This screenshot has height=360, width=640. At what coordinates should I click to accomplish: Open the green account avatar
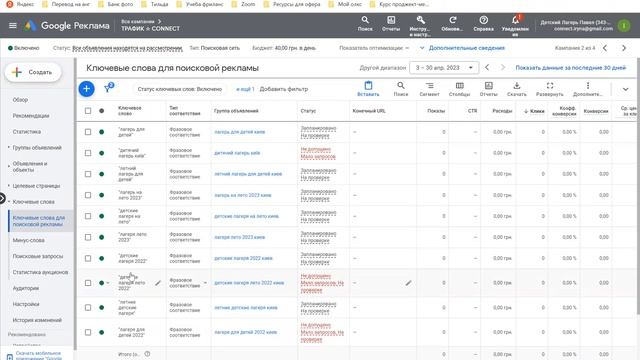click(x=624, y=26)
